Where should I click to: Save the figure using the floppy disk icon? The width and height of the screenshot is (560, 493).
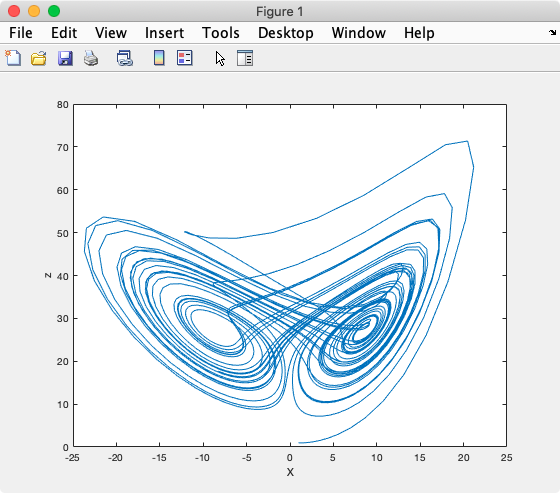65,58
